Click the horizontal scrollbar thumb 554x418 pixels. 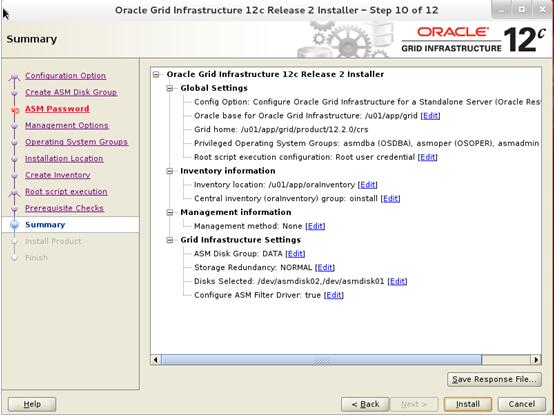321,360
